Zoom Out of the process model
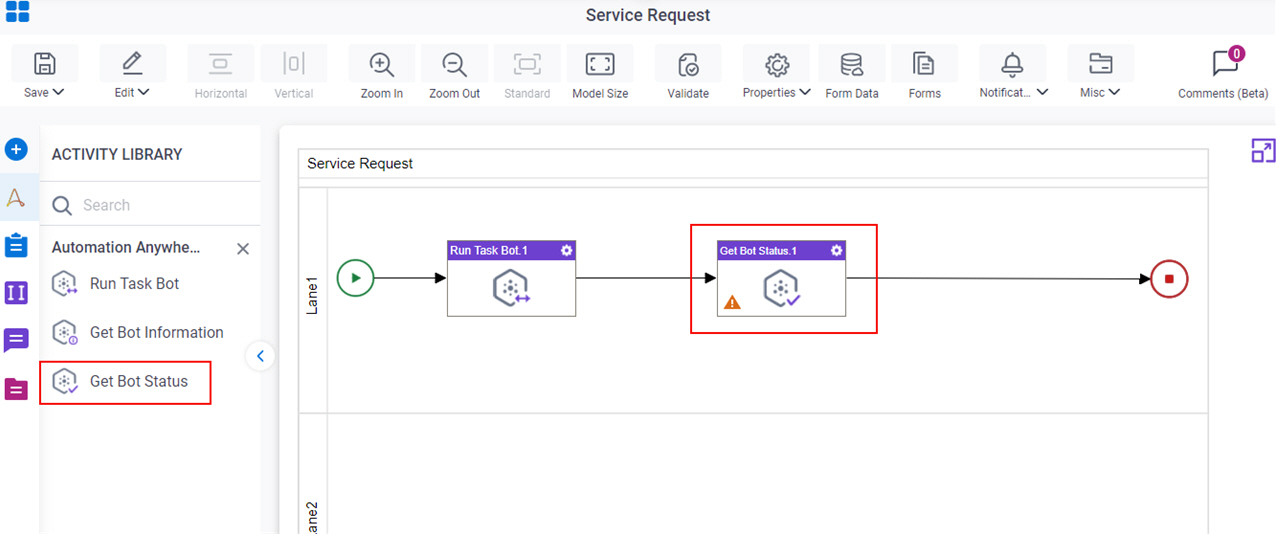The image size is (1276, 534). coord(455,64)
